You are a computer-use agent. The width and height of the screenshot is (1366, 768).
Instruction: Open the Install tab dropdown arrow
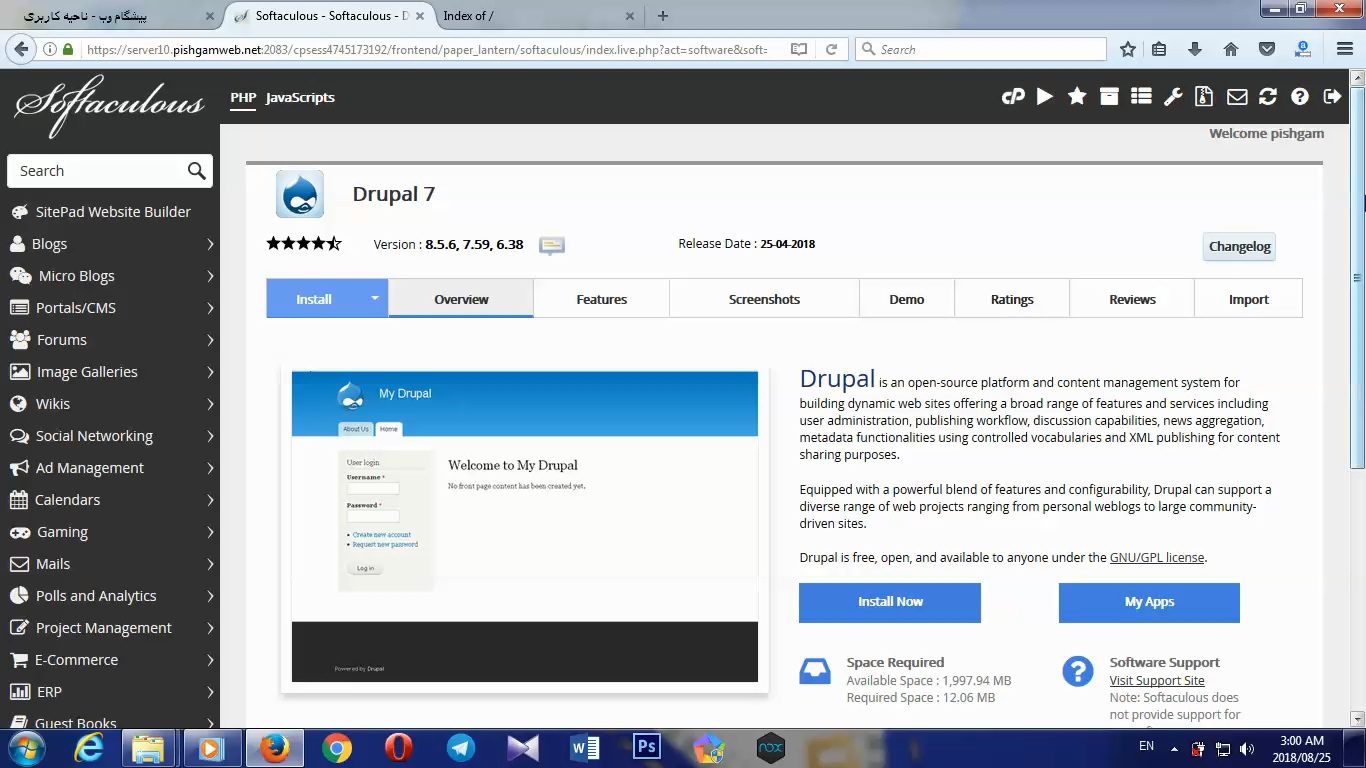click(375, 298)
